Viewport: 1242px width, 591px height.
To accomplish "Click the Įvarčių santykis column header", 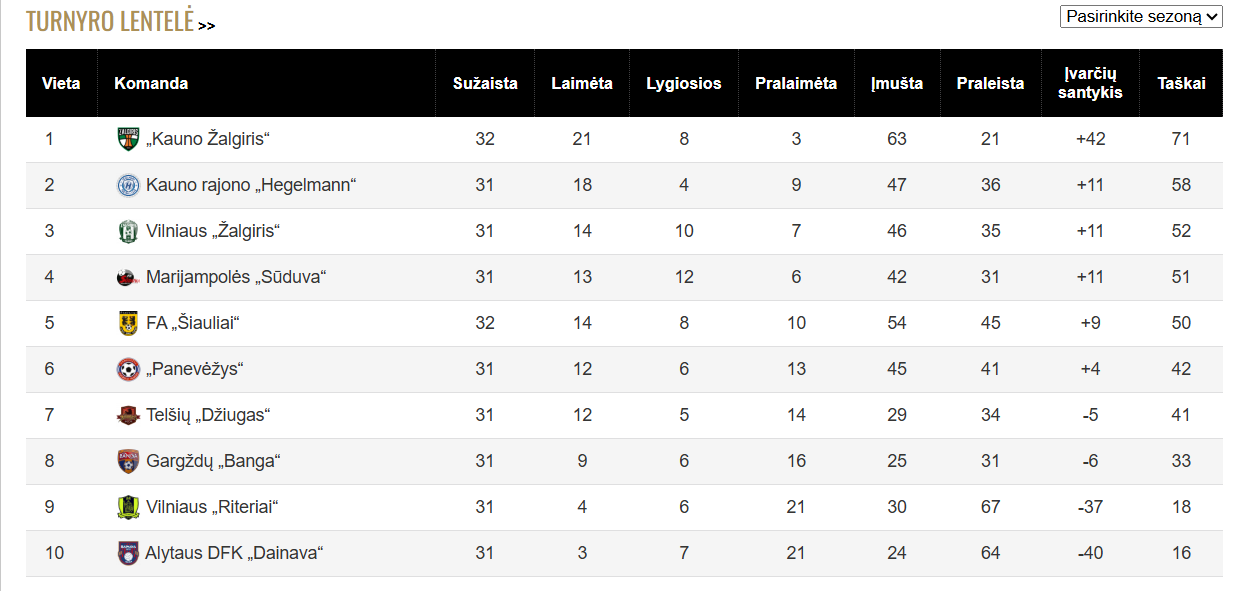I will 1090,83.
